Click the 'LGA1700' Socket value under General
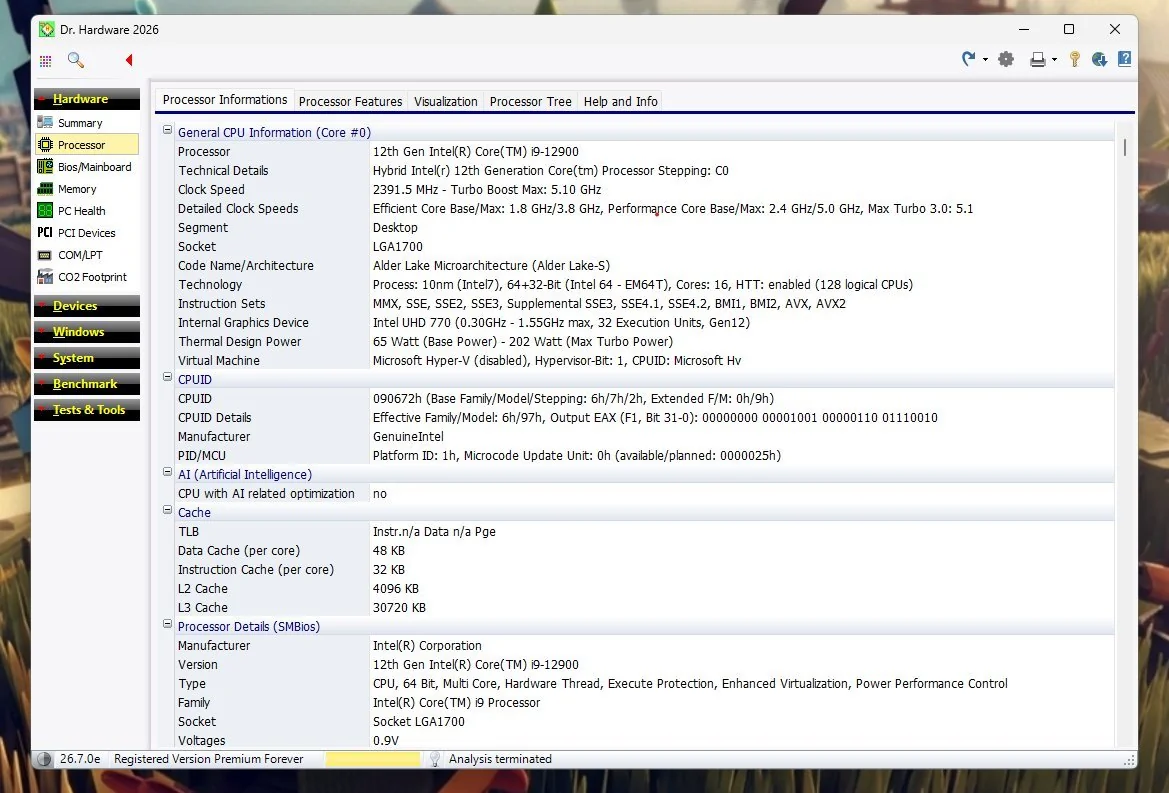The width and height of the screenshot is (1169, 793). point(397,247)
